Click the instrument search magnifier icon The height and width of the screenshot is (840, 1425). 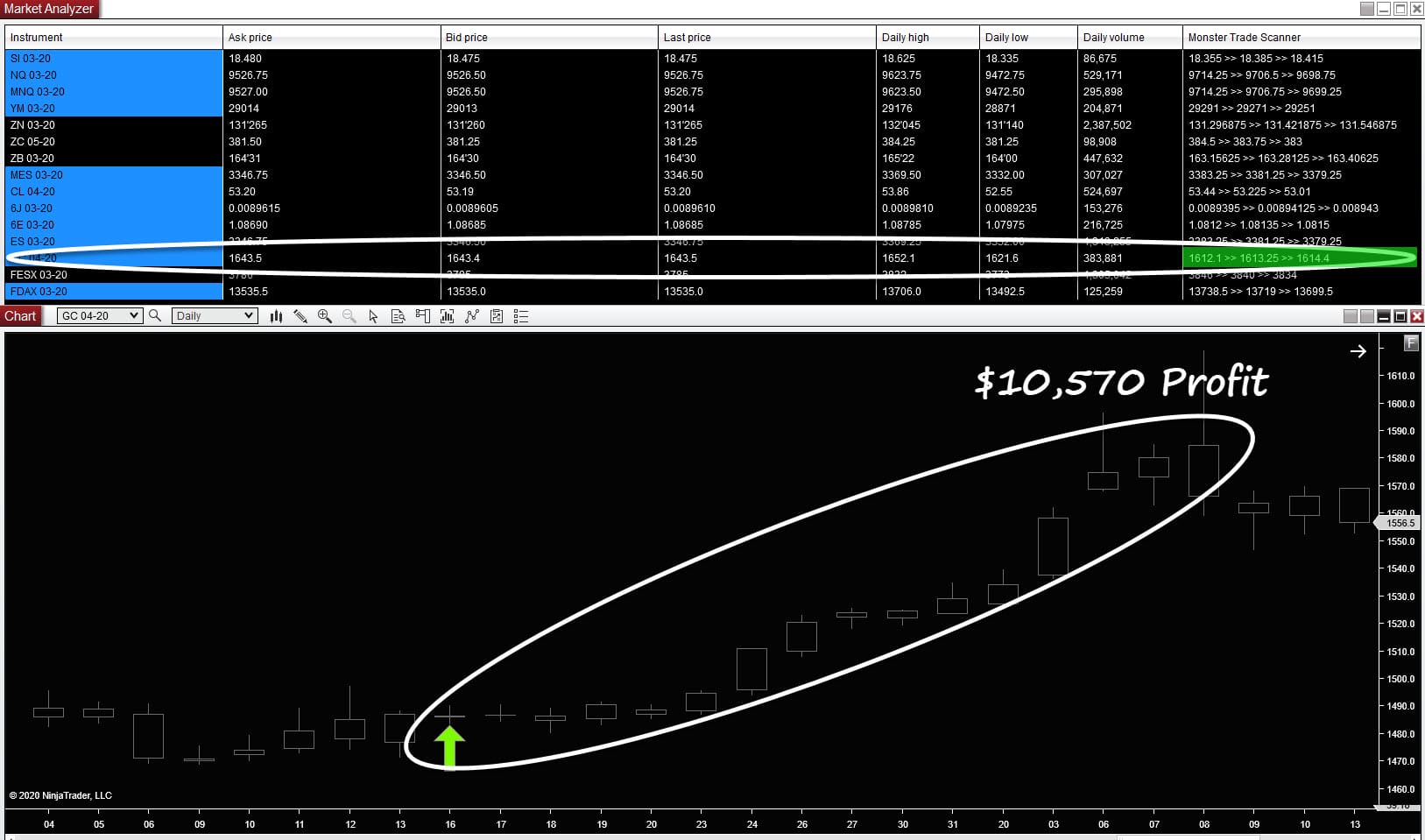[155, 315]
